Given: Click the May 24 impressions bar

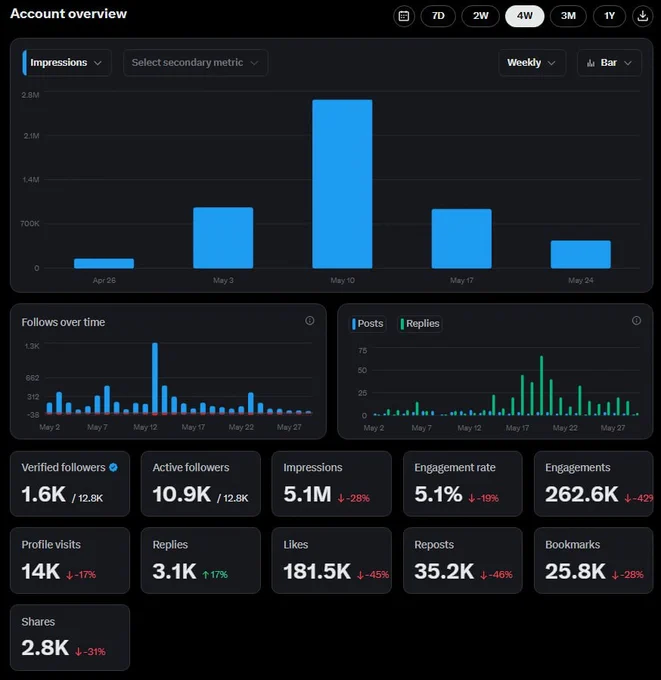Looking at the screenshot, I should (581, 254).
